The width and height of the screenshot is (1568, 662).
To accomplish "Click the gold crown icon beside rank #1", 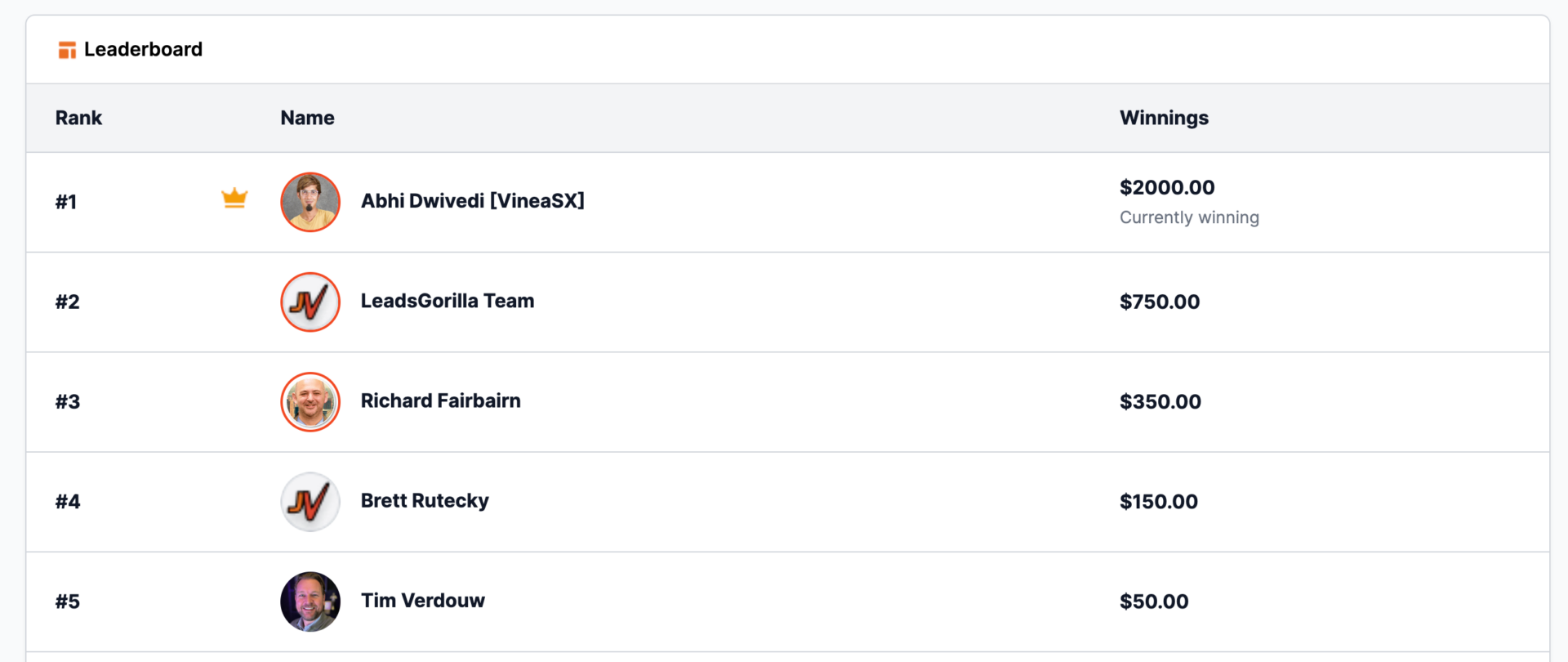I will (234, 199).
